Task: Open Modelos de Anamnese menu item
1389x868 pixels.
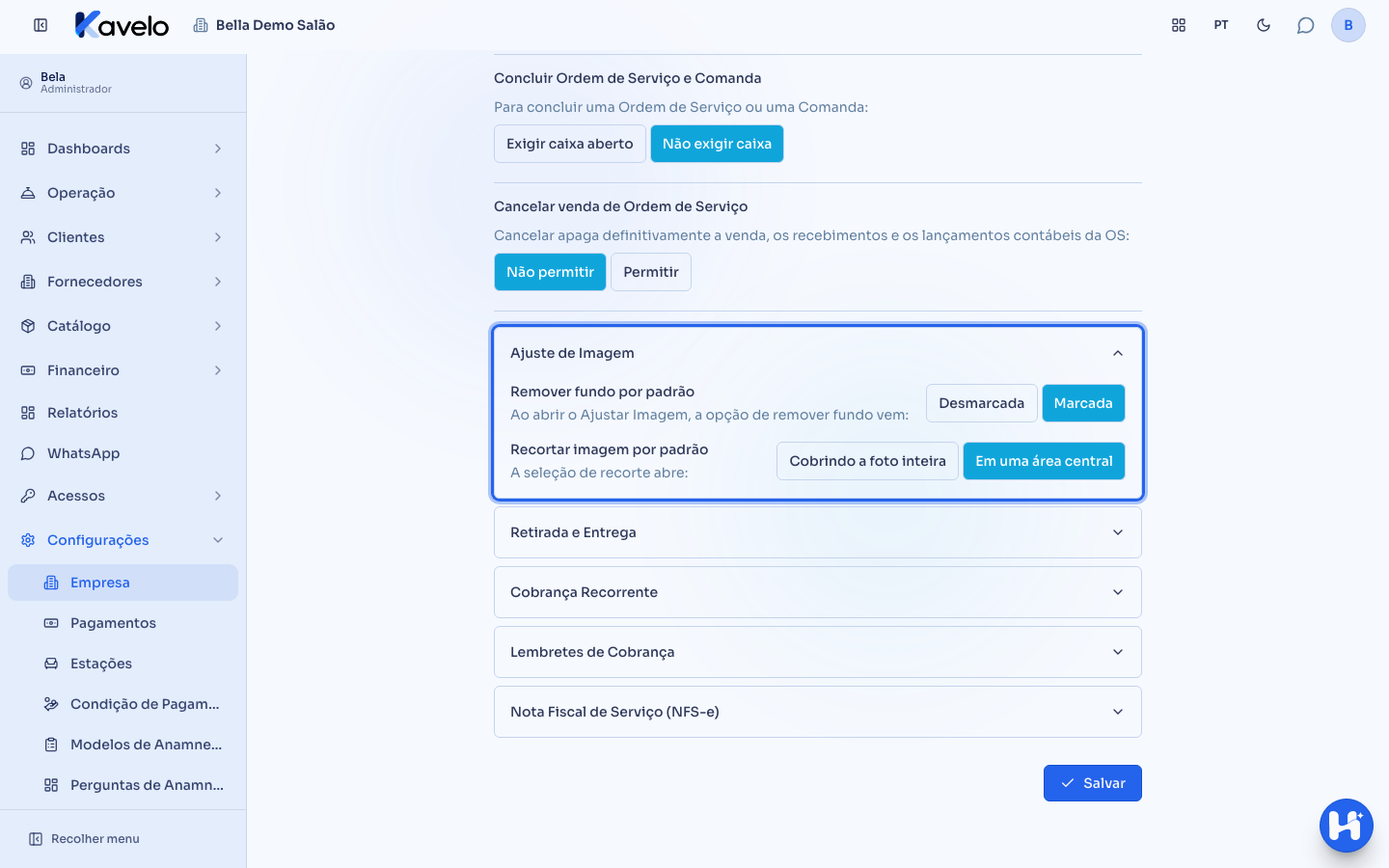Action: pyautogui.click(x=123, y=745)
